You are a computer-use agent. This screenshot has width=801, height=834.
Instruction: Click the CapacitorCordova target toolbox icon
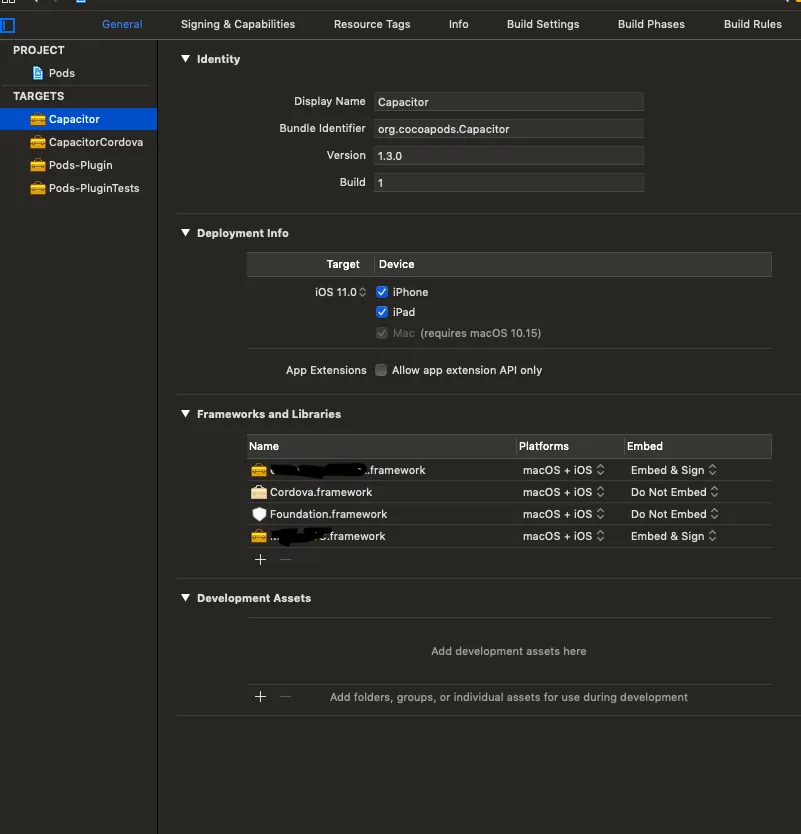(38, 142)
